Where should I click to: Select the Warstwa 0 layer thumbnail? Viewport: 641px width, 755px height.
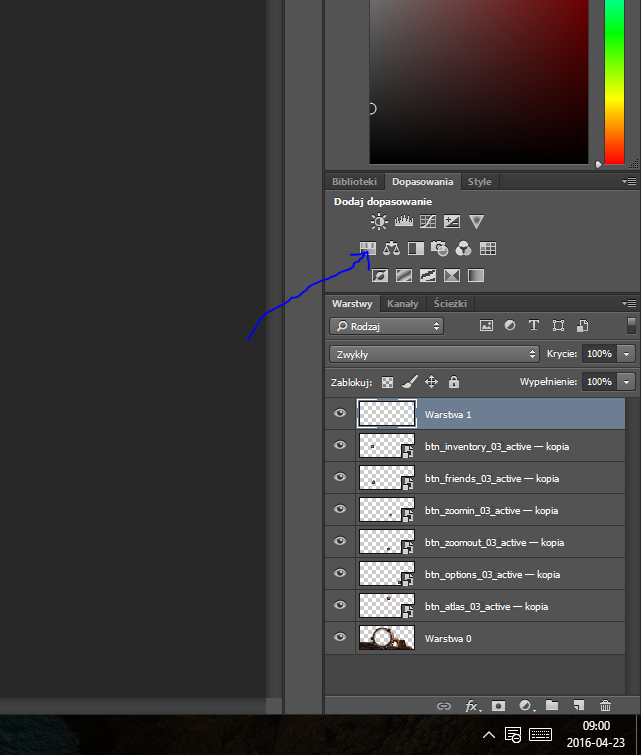(387, 638)
